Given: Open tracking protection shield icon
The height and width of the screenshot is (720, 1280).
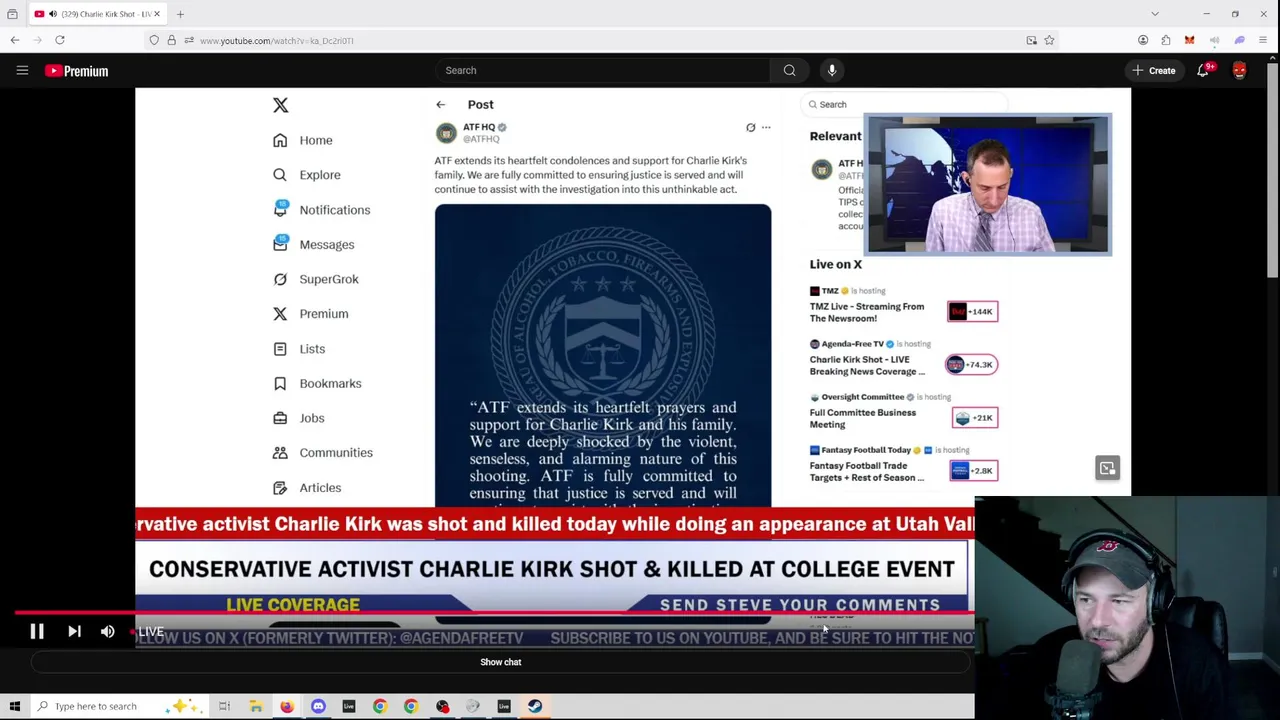Looking at the screenshot, I should [154, 40].
